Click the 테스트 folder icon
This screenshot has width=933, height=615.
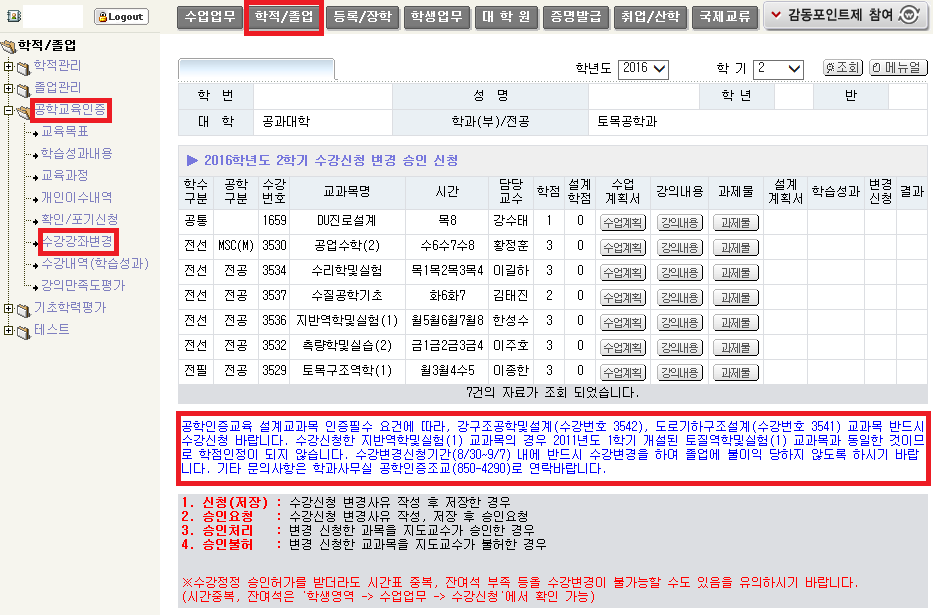coord(22,330)
